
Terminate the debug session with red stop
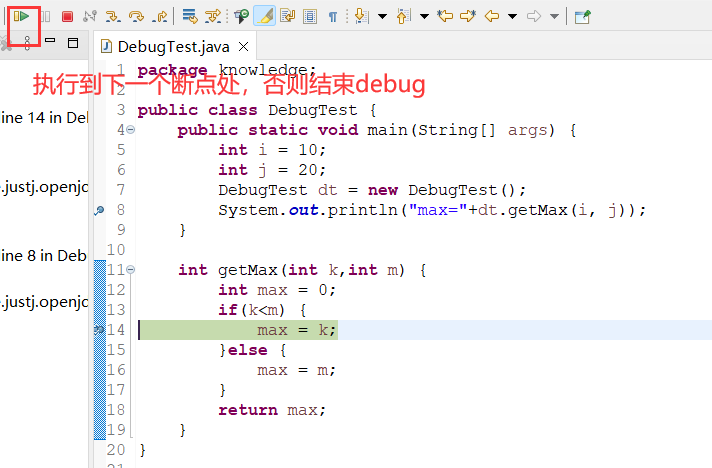pos(67,17)
